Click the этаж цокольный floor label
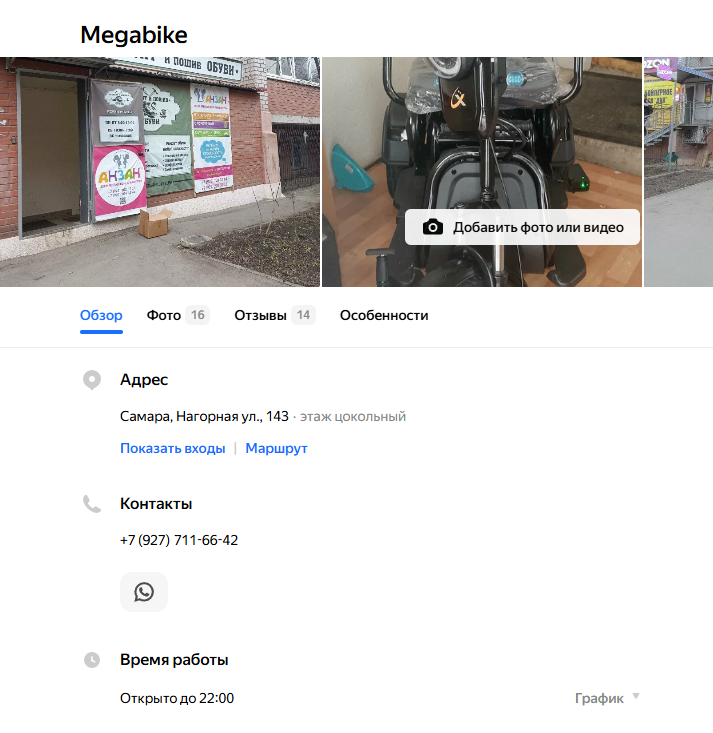This screenshot has height=733, width=713. click(353, 417)
